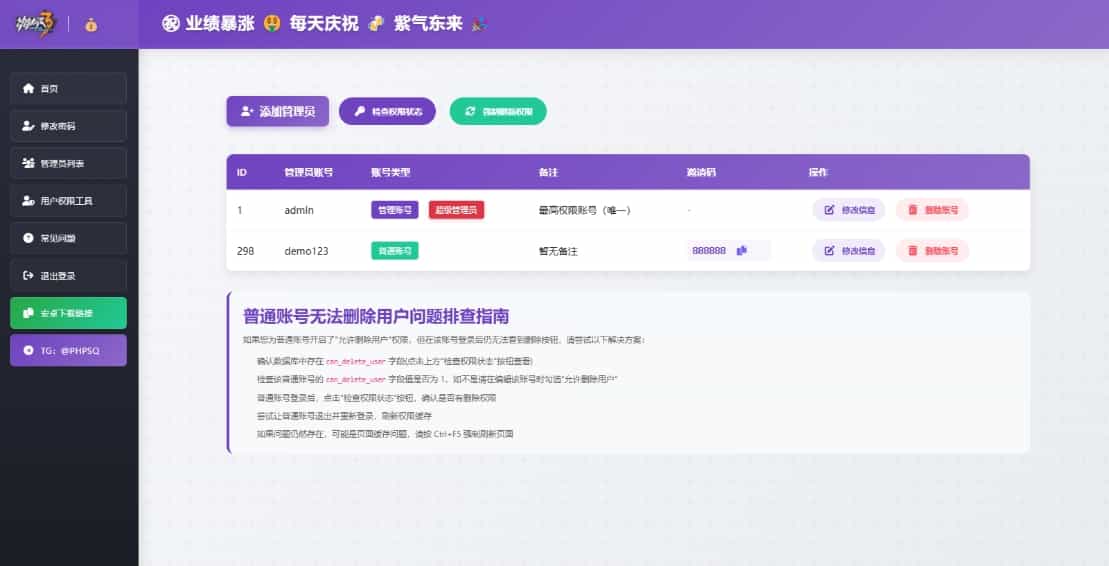Viewport: 1109px width, 566px height.
Task: Click the copy icon beside invite code 888888
Action: point(742,251)
